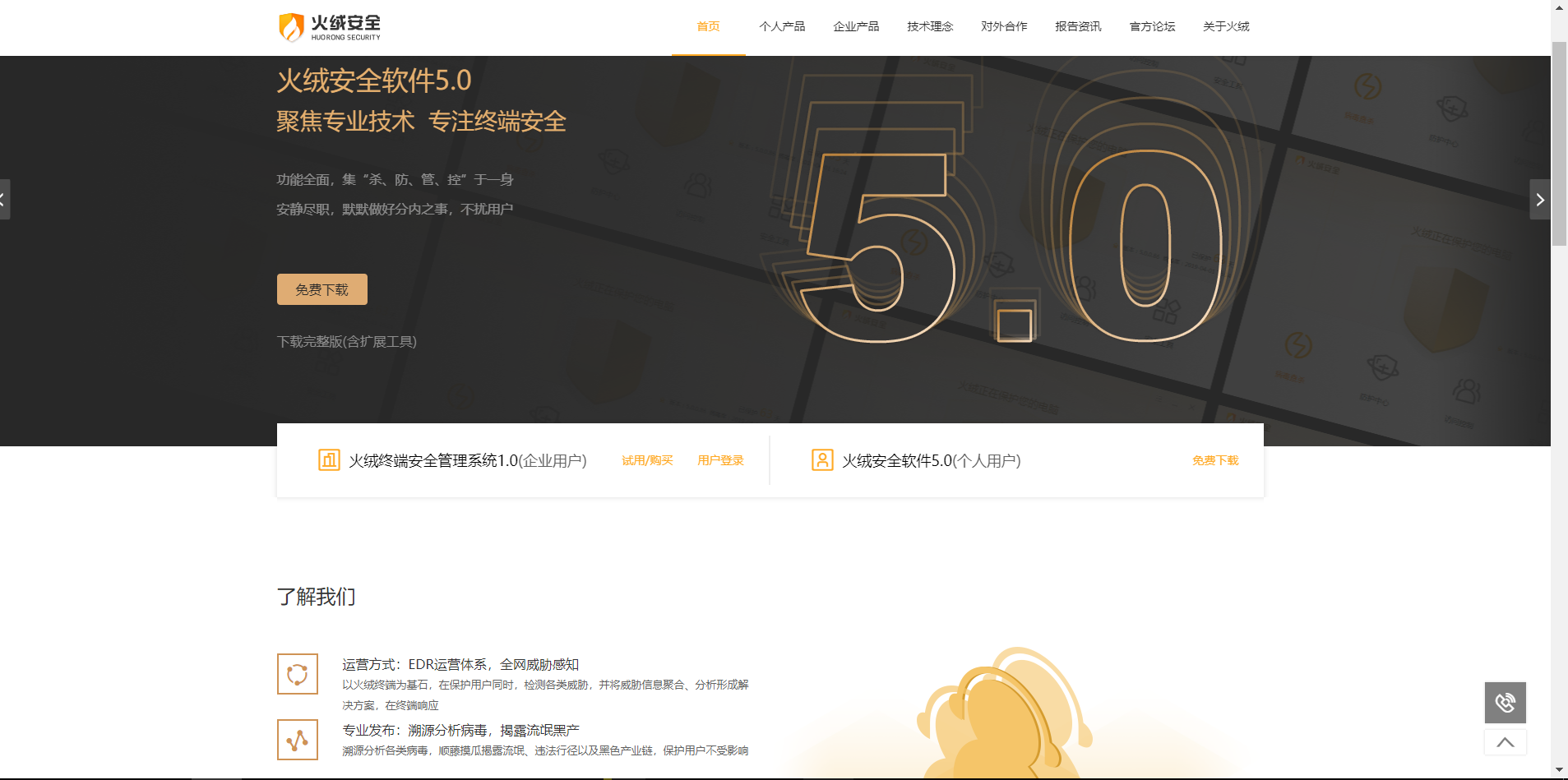Image resolution: width=1568 pixels, height=780 pixels.
Task: Click scrollbar up arrow
Action: point(1559,7)
